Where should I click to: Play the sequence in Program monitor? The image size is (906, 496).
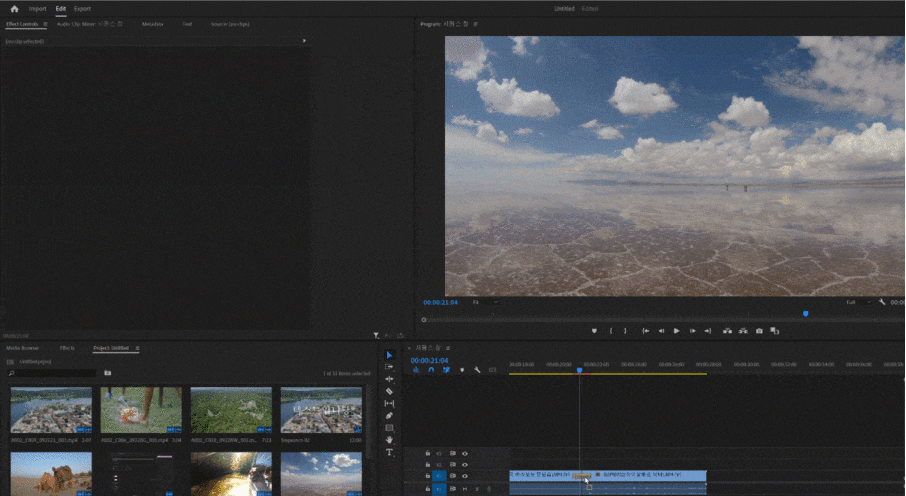(677, 331)
